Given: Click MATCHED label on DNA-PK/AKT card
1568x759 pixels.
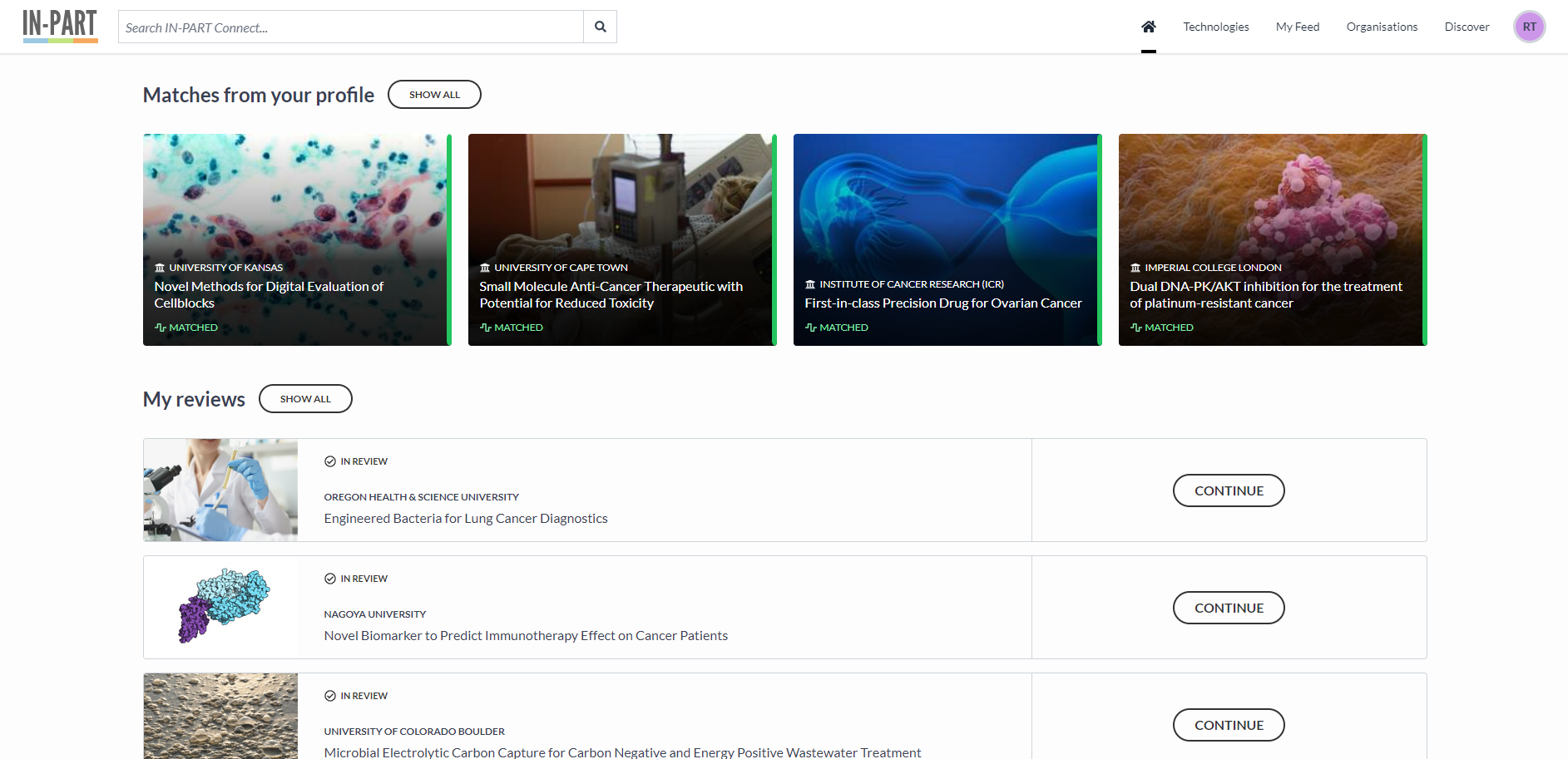Looking at the screenshot, I should [1170, 328].
